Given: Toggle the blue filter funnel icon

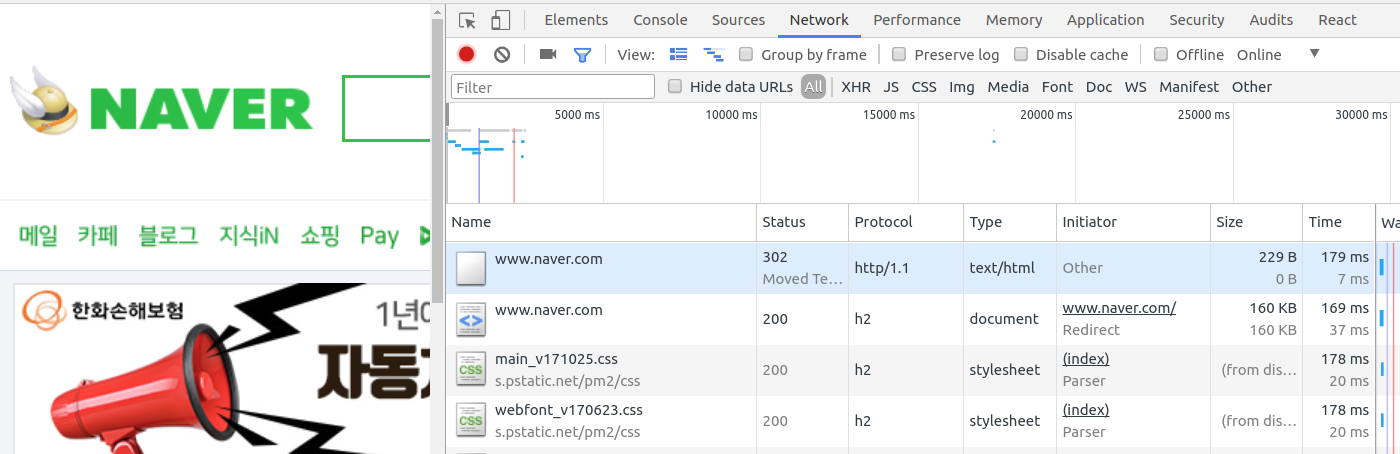Looking at the screenshot, I should 582,54.
